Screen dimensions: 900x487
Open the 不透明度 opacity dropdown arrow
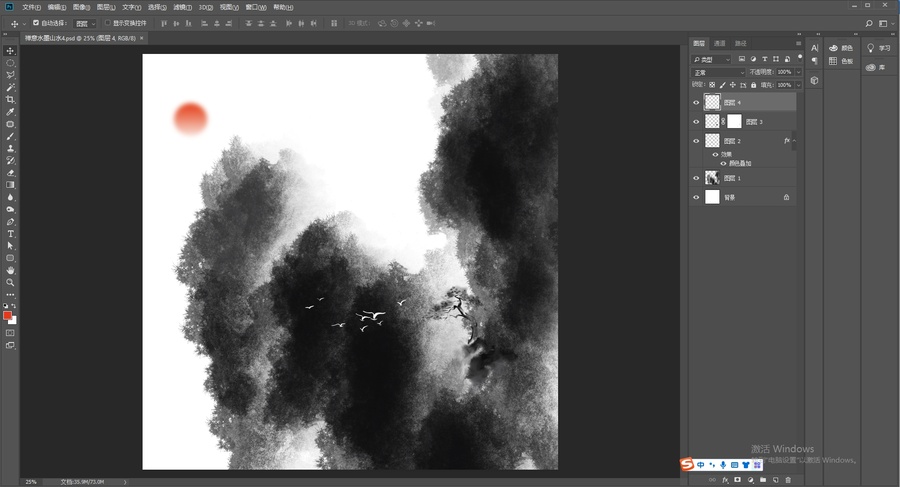[x=798, y=72]
